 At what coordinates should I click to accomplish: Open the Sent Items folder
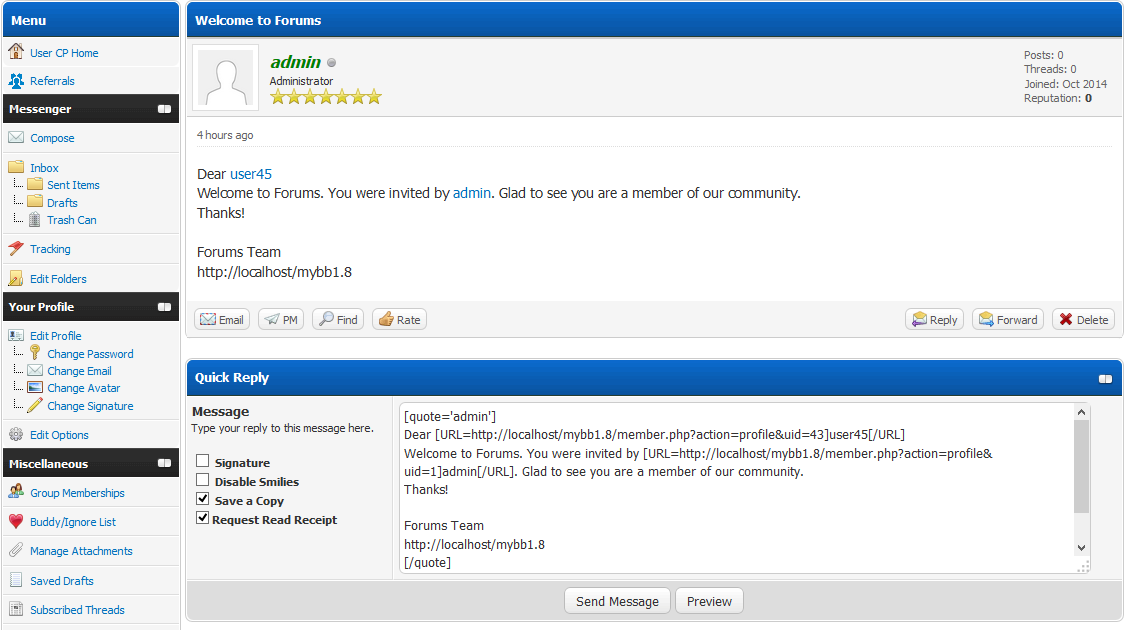tap(73, 185)
